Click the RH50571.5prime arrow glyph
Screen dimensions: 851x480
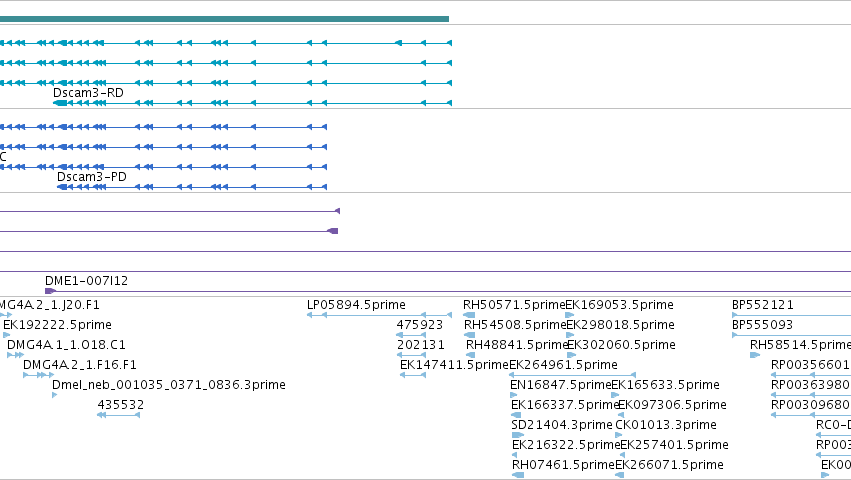coord(469,315)
